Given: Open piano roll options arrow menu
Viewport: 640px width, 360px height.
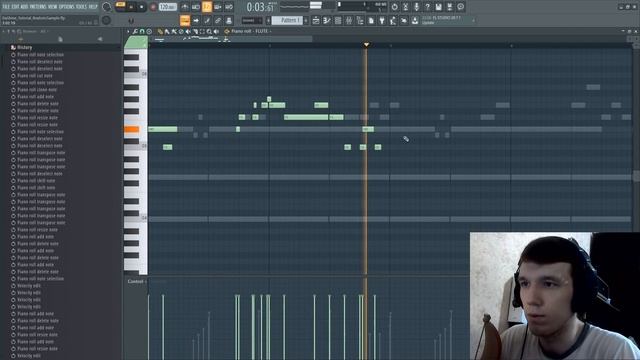Looking at the screenshot, I should 129,31.
